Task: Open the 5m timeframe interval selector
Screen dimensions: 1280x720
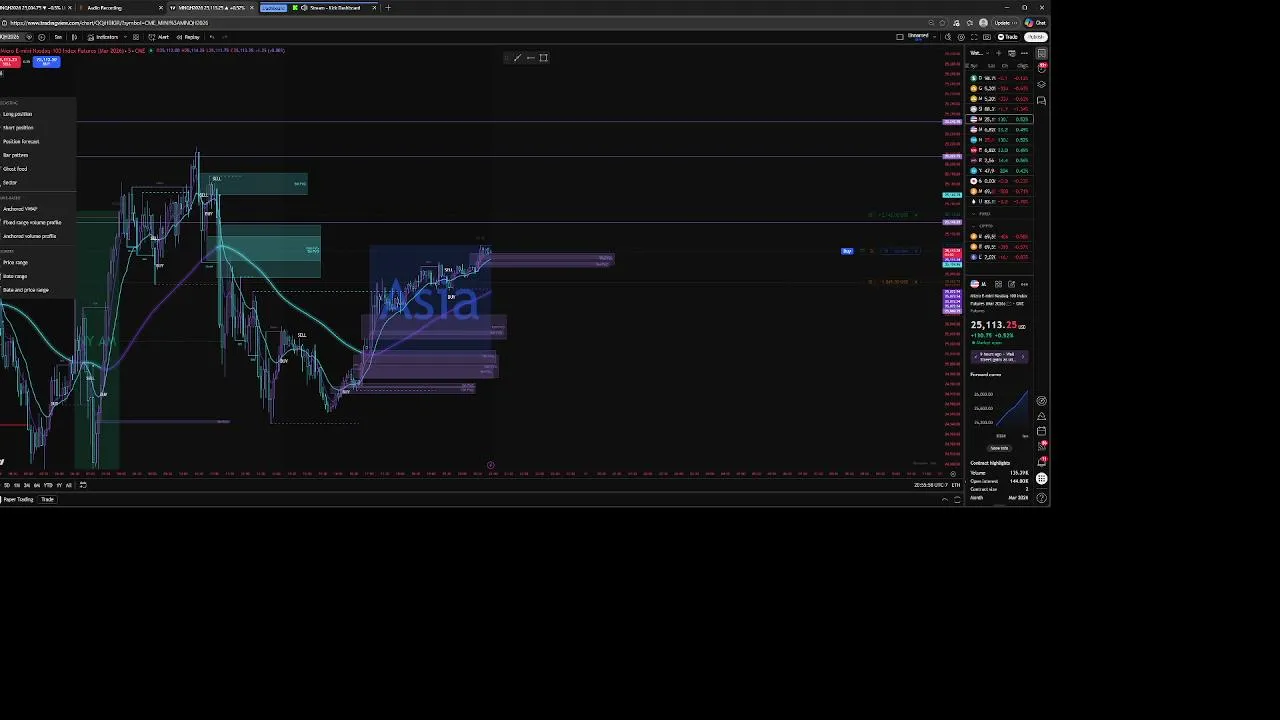Action: (58, 37)
